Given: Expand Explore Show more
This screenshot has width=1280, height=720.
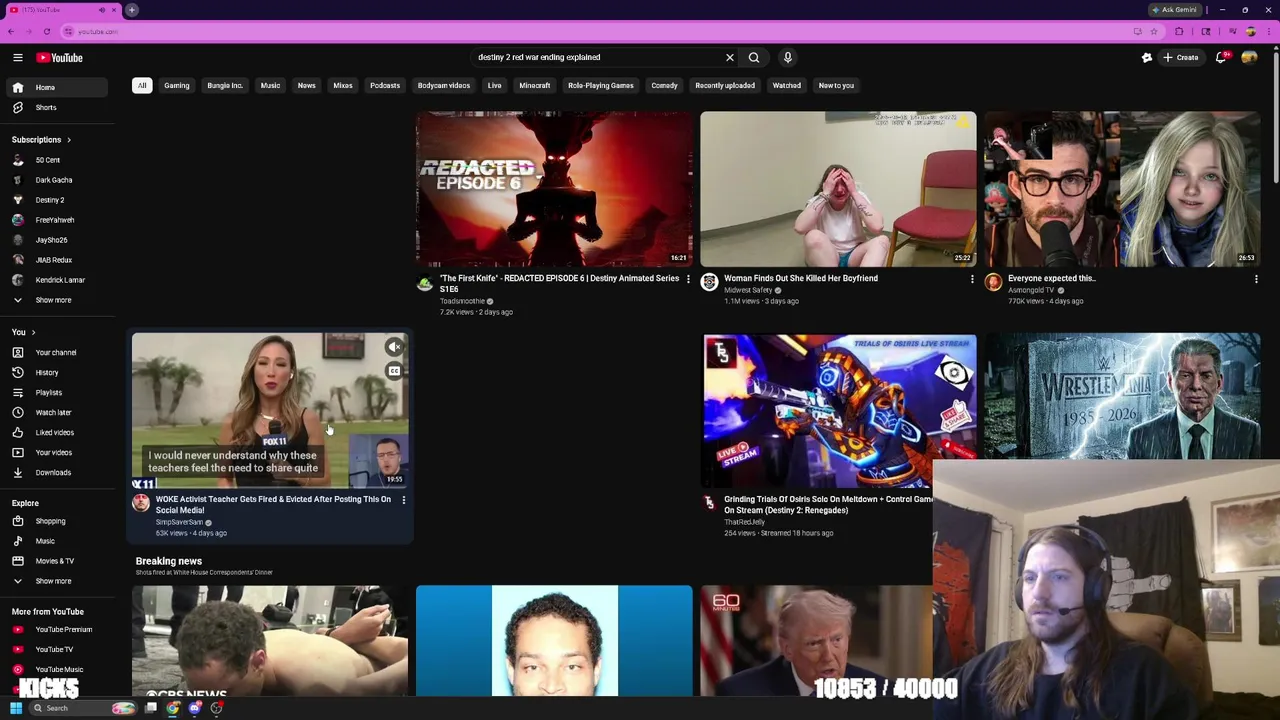Looking at the screenshot, I should (x=55, y=581).
